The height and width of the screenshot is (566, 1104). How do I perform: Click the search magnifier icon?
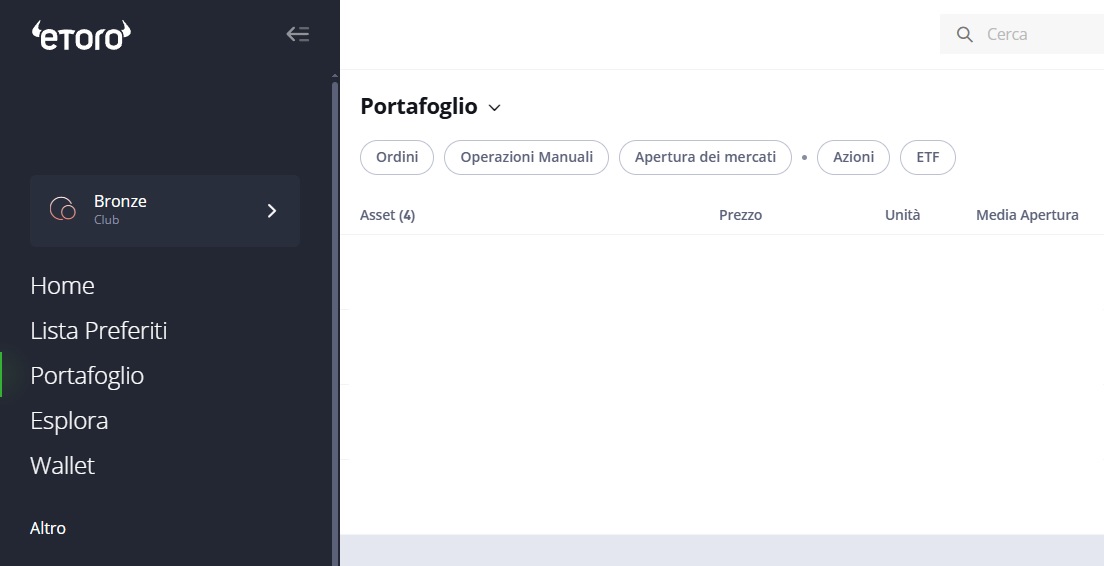pyautogui.click(x=965, y=34)
